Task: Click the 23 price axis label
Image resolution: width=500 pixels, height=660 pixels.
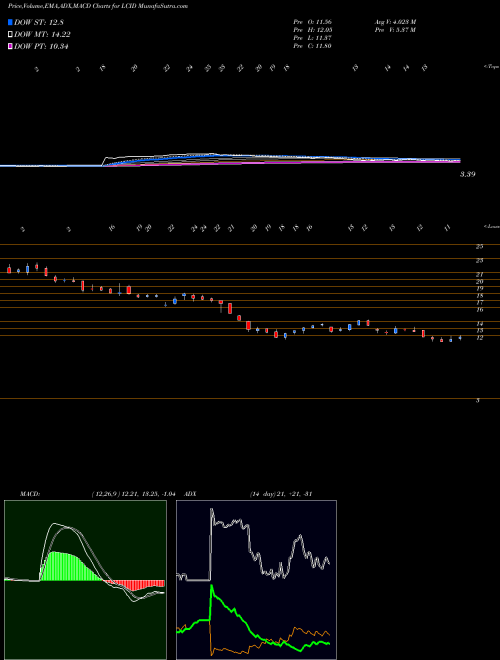Action: tap(479, 261)
